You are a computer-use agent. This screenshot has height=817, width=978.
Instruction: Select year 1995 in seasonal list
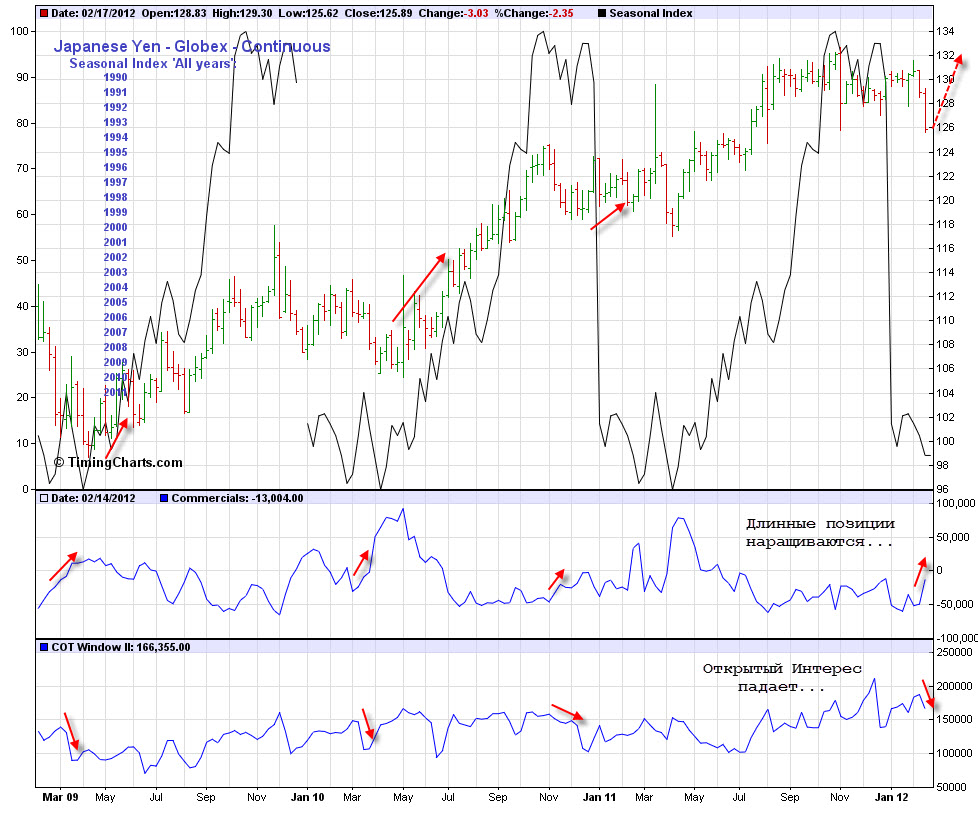pyautogui.click(x=115, y=152)
